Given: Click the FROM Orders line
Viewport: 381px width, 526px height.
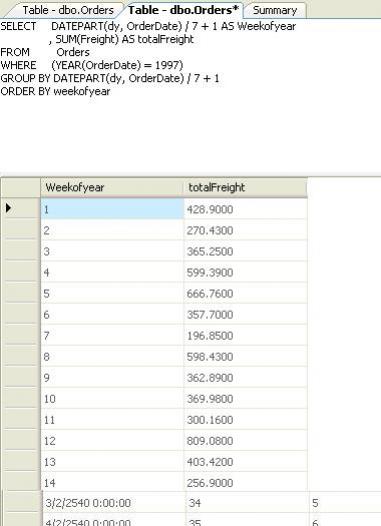Looking at the screenshot, I should pos(45,52).
